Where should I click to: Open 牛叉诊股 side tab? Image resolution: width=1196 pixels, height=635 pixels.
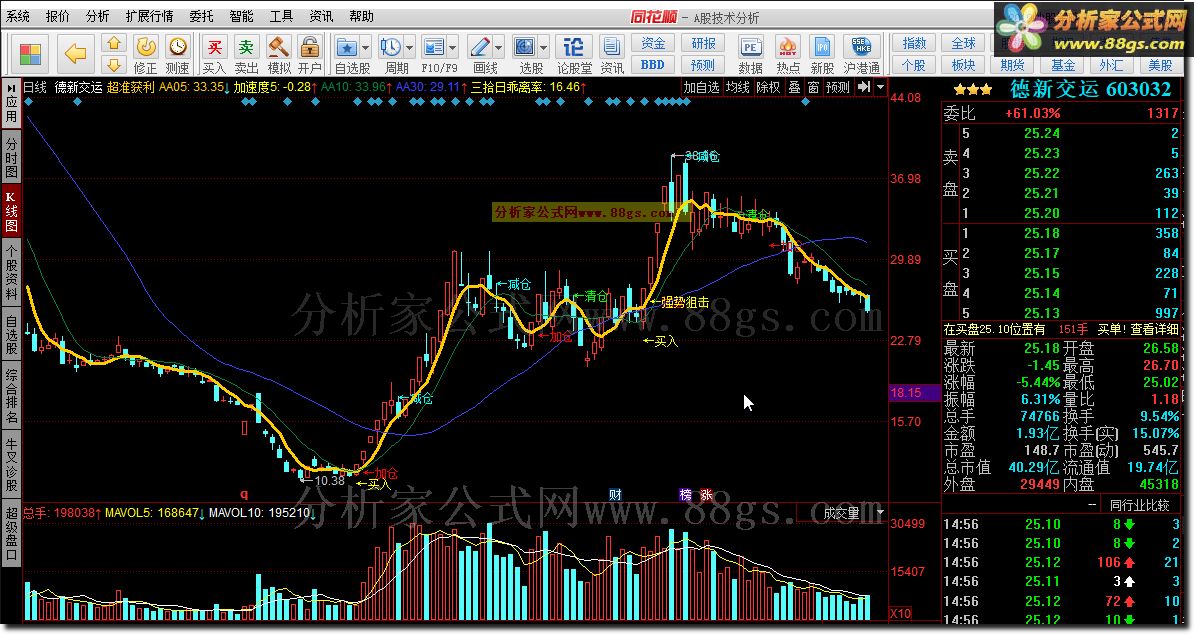coord(11,464)
